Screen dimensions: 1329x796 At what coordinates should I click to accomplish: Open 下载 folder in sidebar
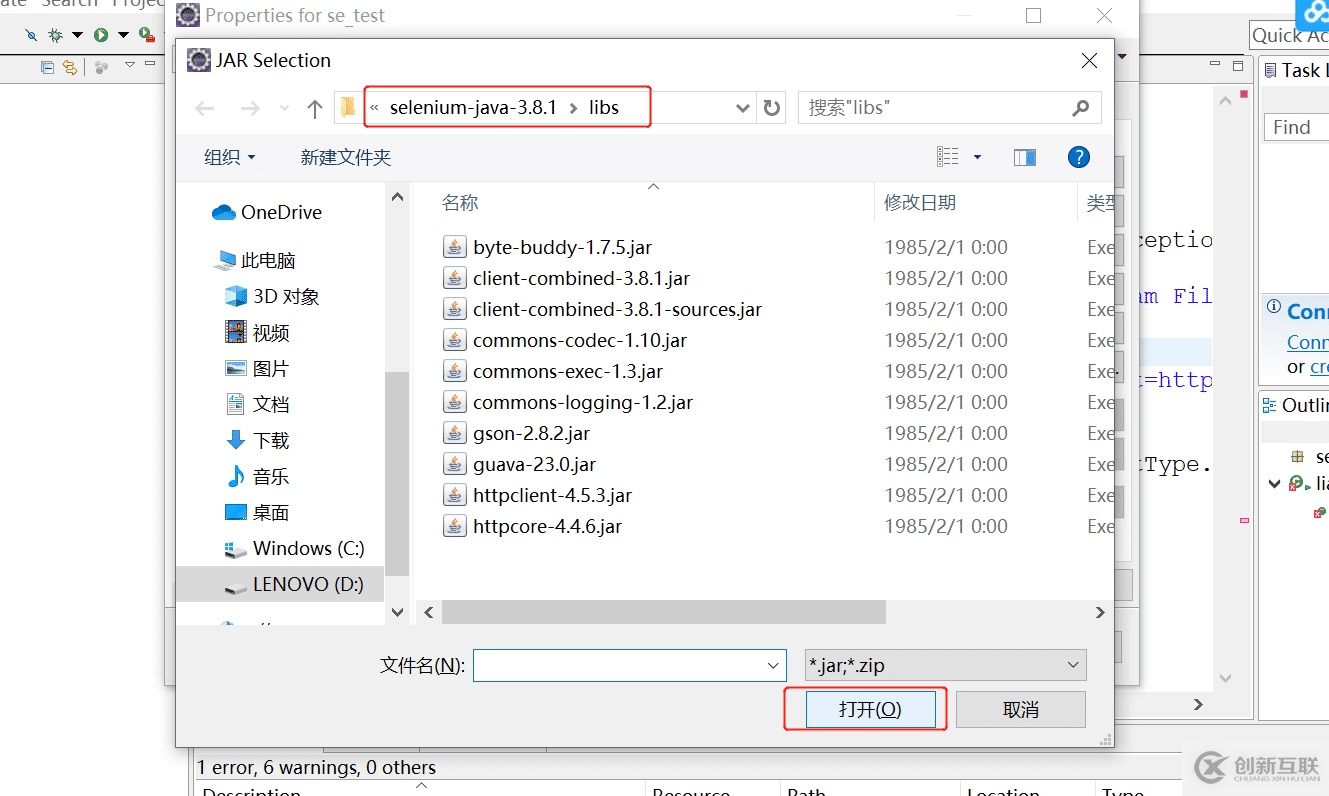click(257, 440)
